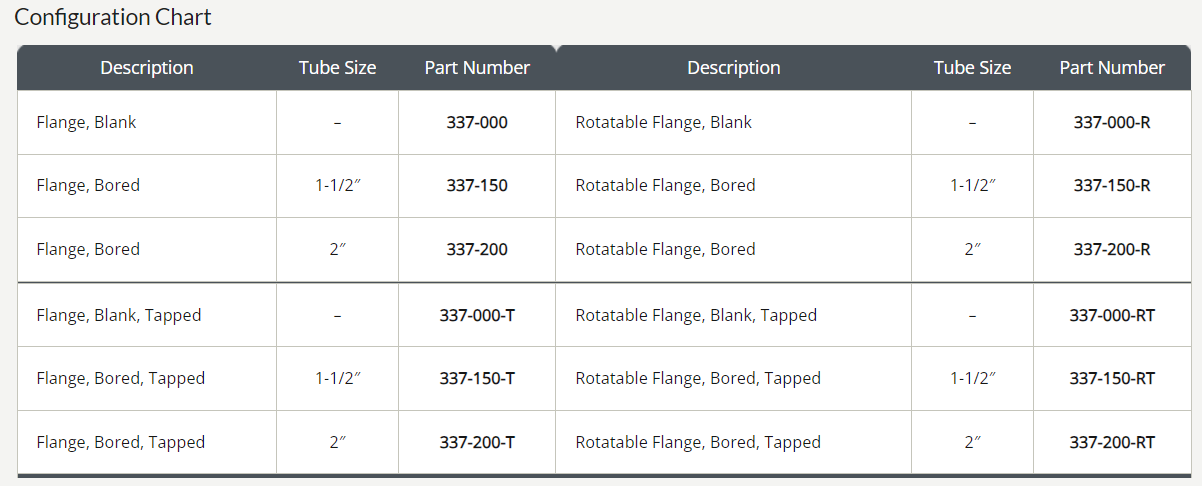Click the right Tube Size column header
The height and width of the screenshot is (486, 1202).
[x=972, y=68]
